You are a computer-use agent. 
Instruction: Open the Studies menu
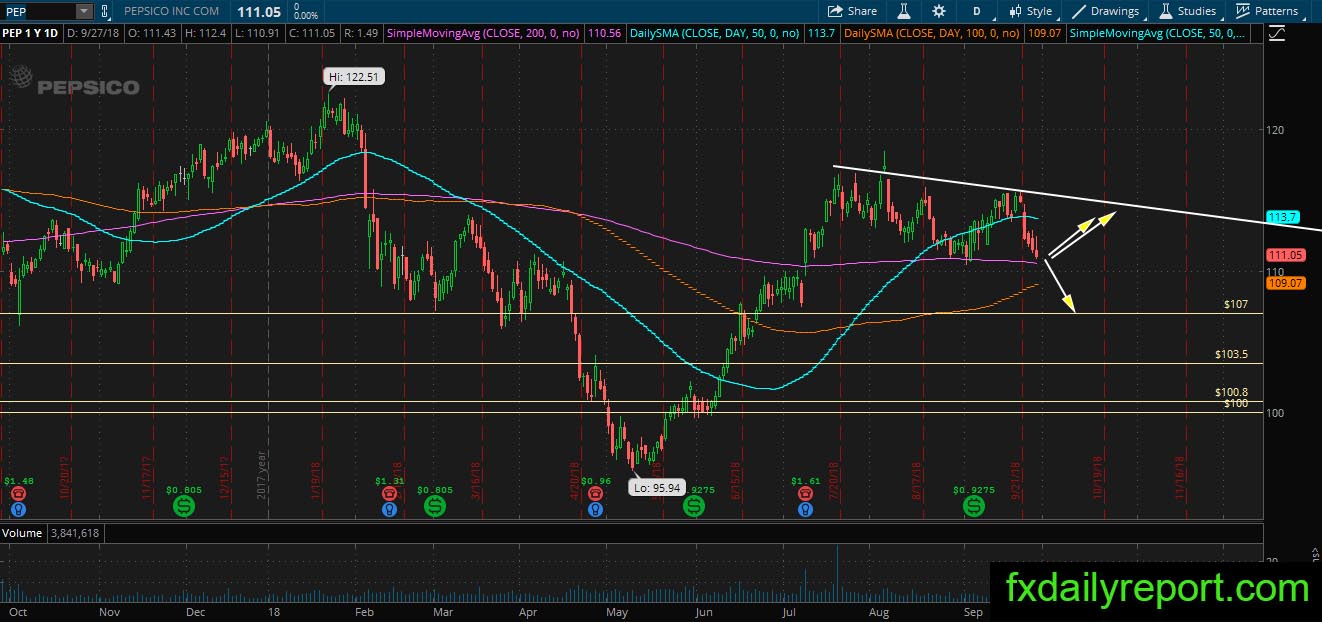tap(1188, 11)
